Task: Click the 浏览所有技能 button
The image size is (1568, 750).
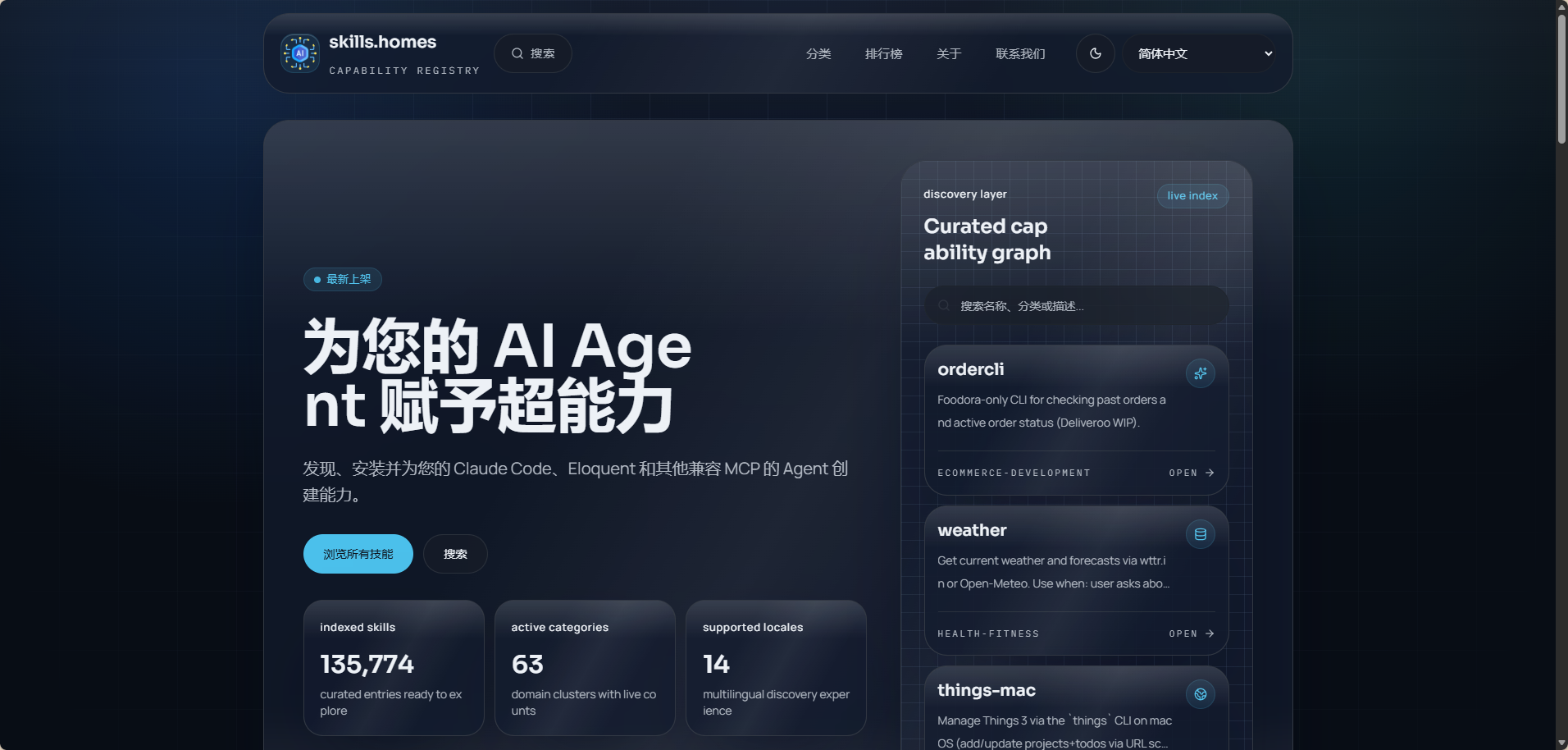Action: [358, 554]
